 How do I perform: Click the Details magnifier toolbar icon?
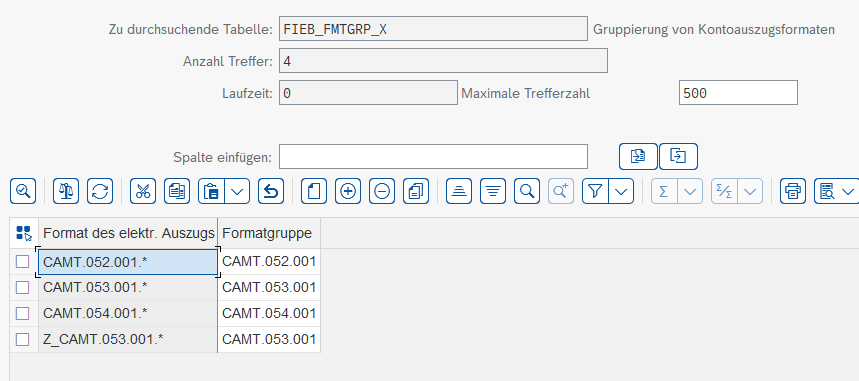(x=23, y=191)
